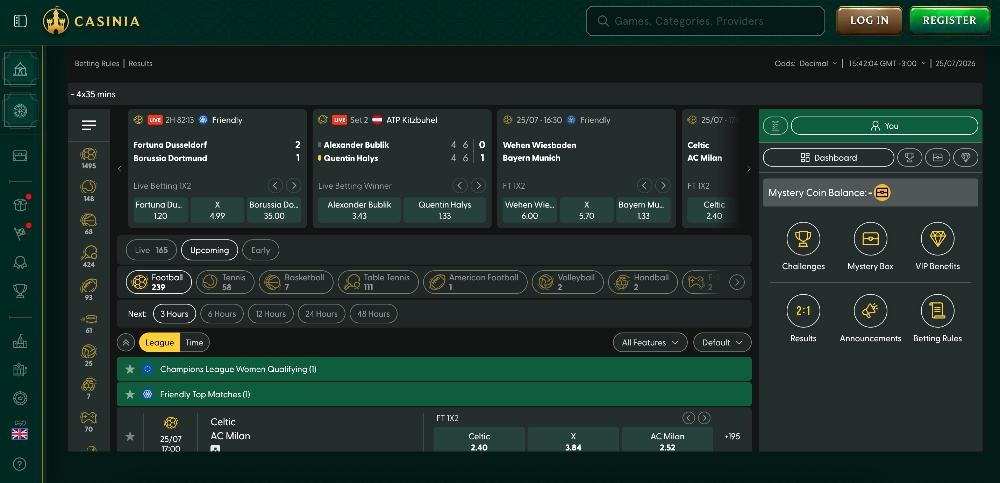
Task: Switch to the Upcoming tab
Action: pos(209,250)
